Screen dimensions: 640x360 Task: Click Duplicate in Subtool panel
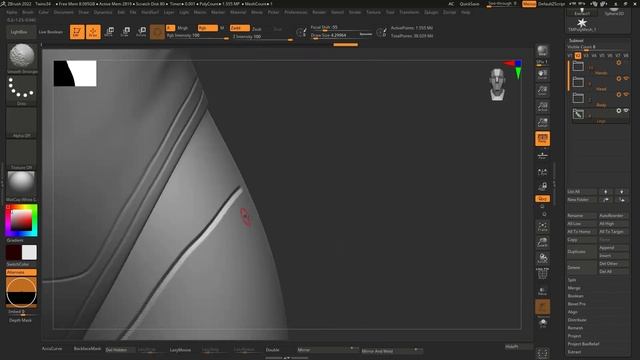coord(581,252)
